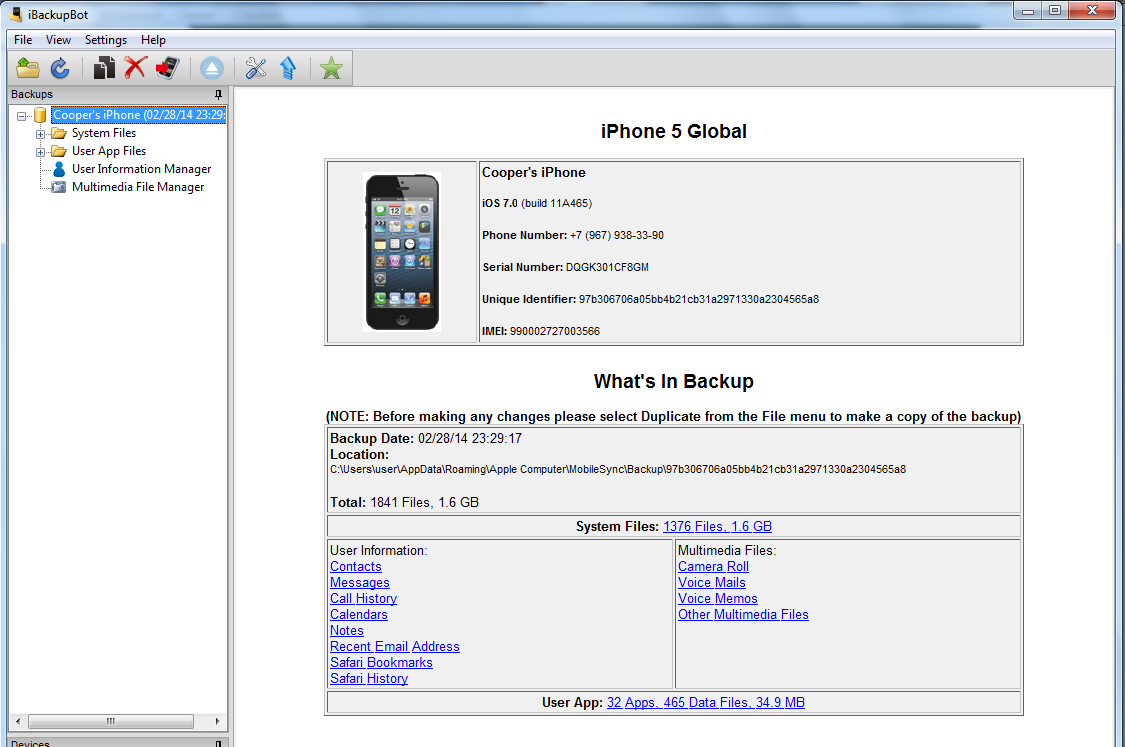
Task: Click the Serial Number DQGK301CF8GM text
Action: [607, 268]
